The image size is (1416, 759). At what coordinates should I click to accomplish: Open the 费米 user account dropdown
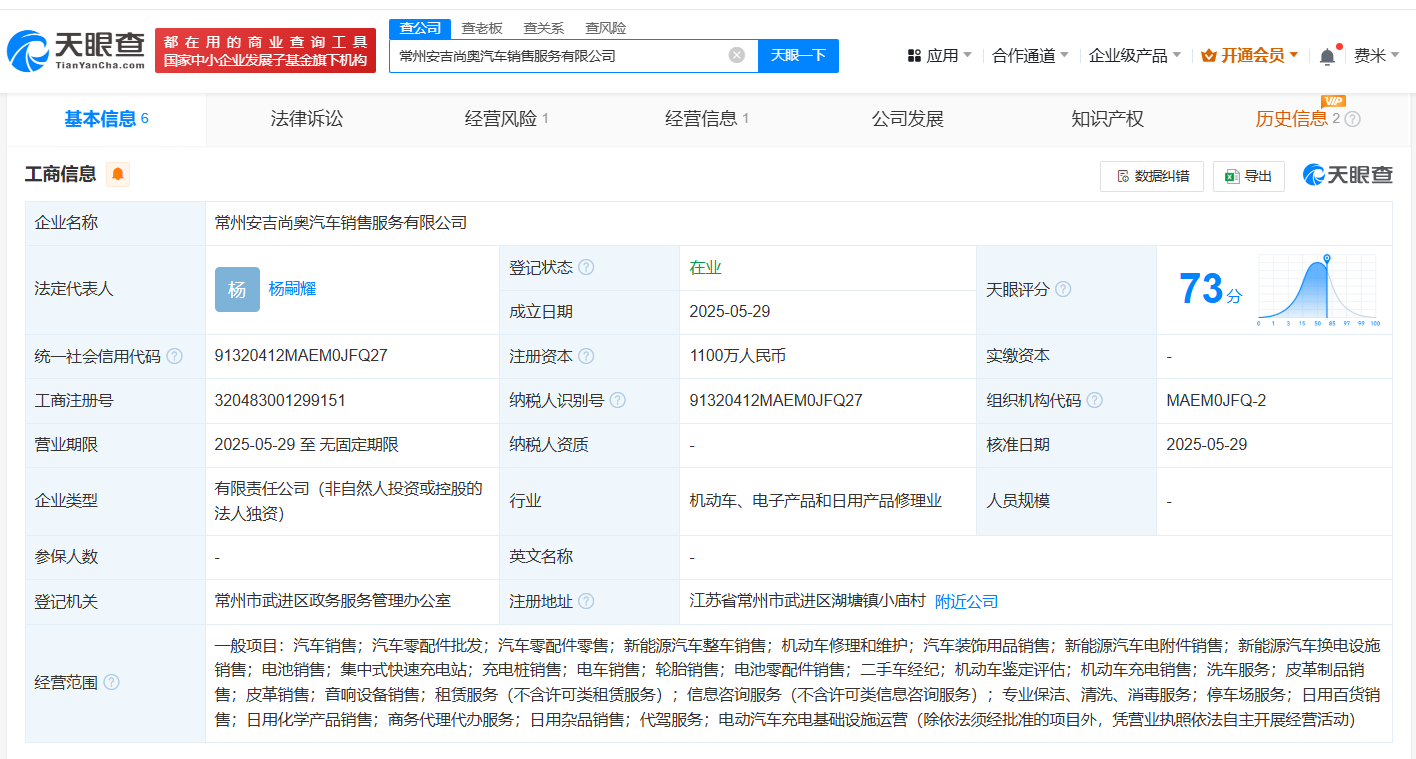coord(1376,55)
